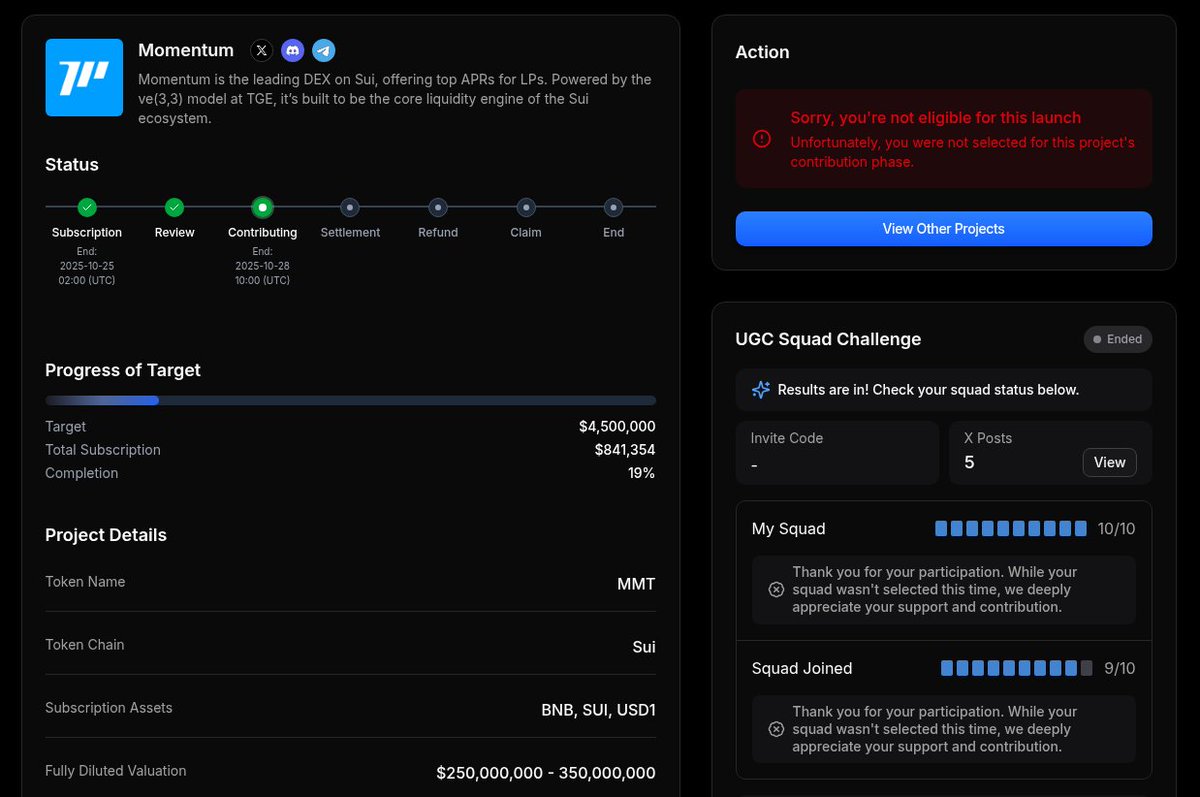Image resolution: width=1200 pixels, height=797 pixels.
Task: Click the Fully Diluted Valuation range value
Action: click(x=546, y=773)
